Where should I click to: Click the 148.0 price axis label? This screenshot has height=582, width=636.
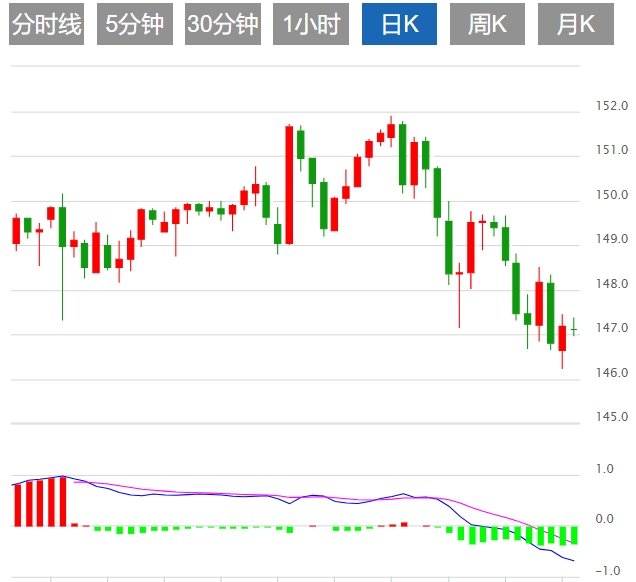tap(611, 284)
